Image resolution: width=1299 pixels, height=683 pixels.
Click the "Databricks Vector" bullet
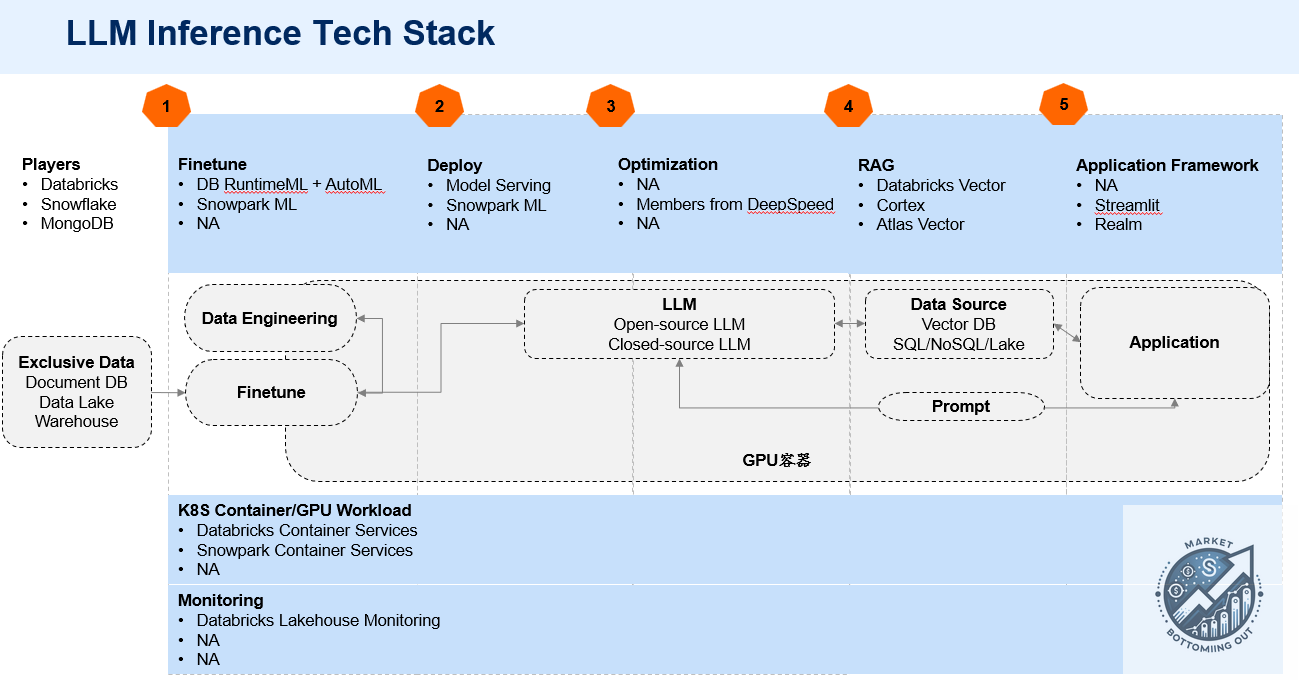941,186
